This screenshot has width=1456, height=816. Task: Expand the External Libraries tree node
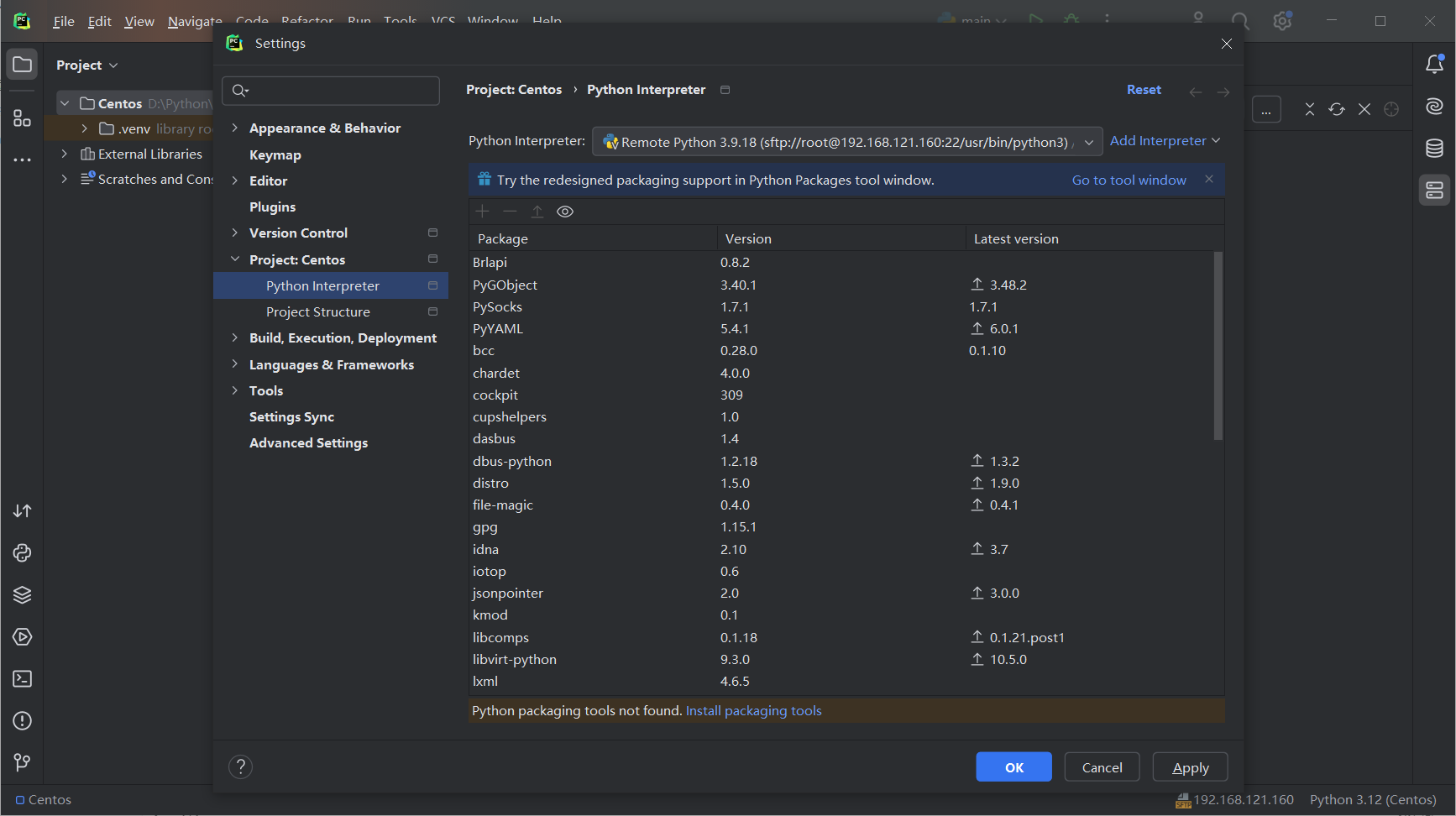click(x=64, y=154)
